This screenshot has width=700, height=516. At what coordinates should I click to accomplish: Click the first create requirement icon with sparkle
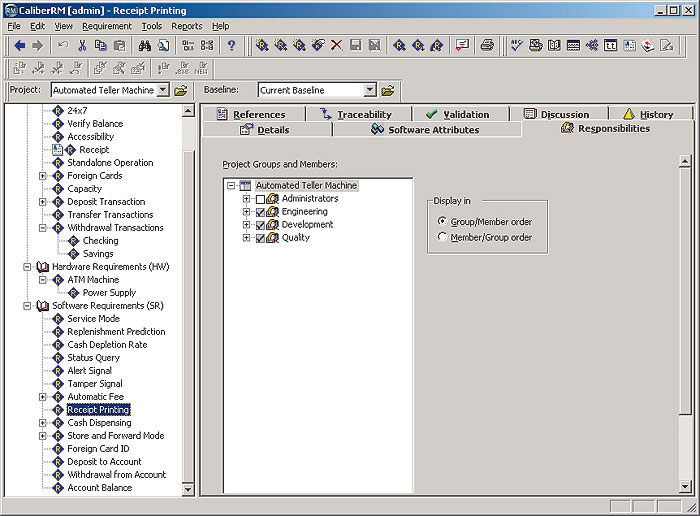262,45
